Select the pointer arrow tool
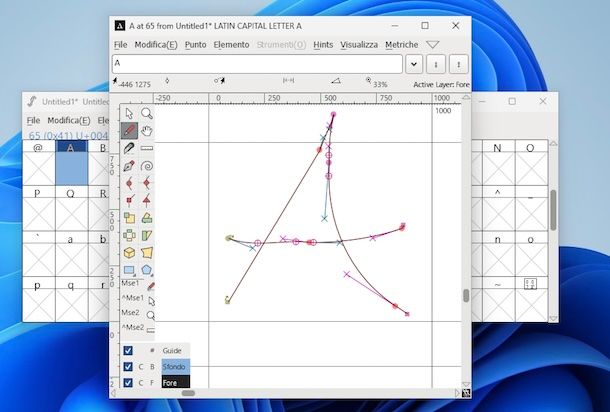 [x=129, y=114]
